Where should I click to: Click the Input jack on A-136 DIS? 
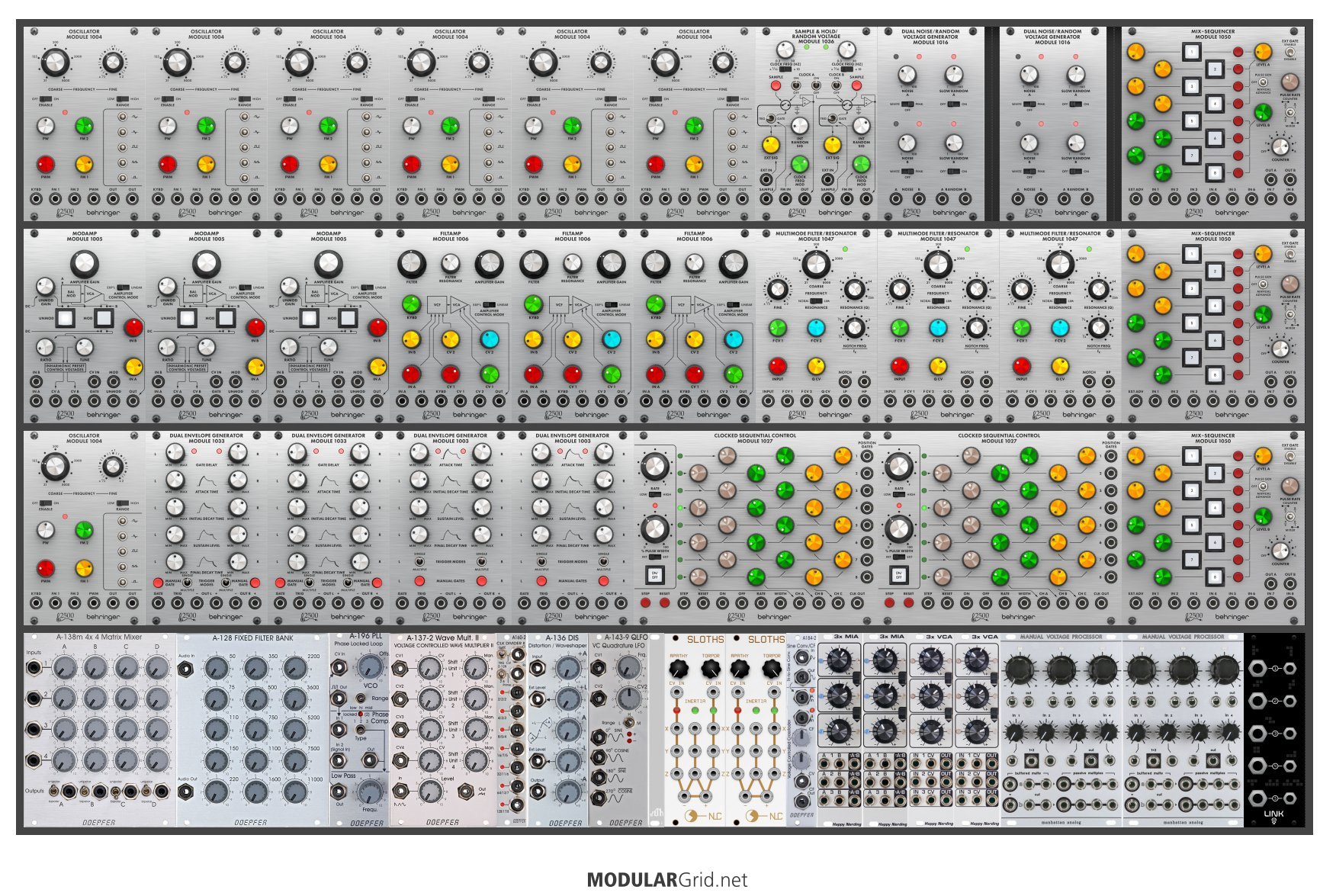(537, 669)
